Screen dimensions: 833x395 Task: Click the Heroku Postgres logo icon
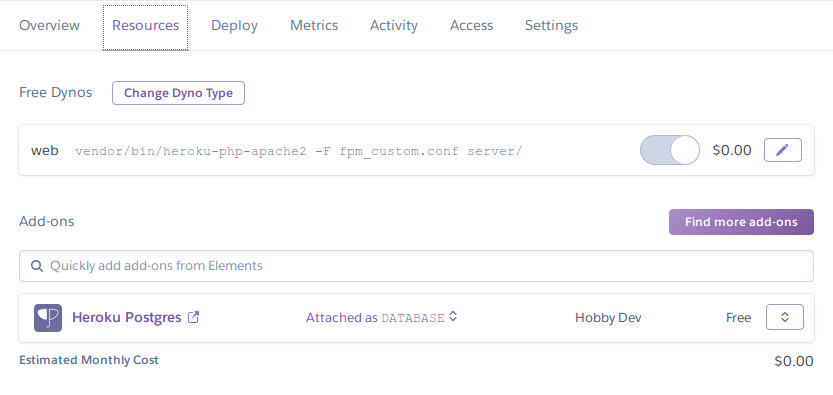click(x=48, y=318)
